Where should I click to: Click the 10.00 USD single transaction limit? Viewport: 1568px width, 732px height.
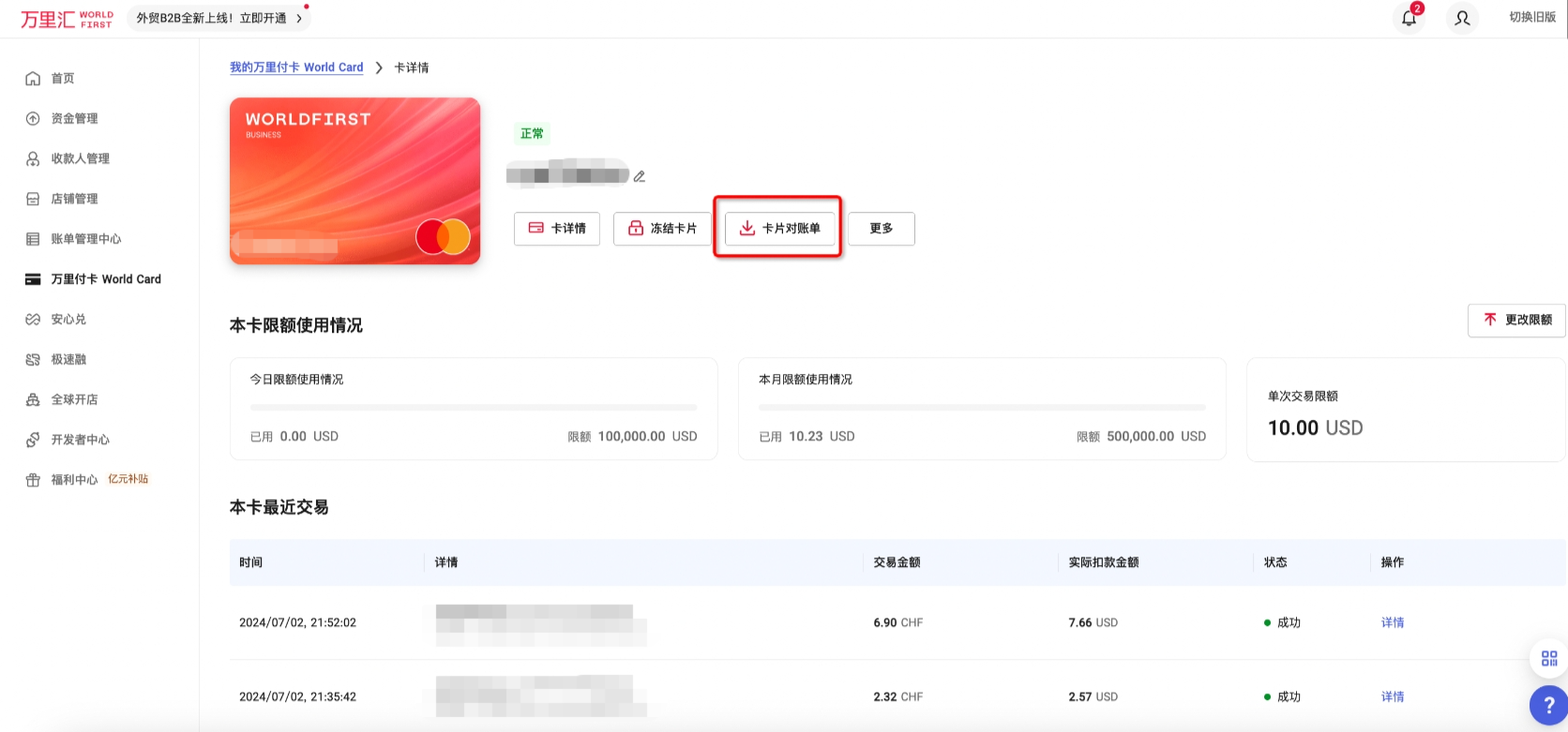1315,428
